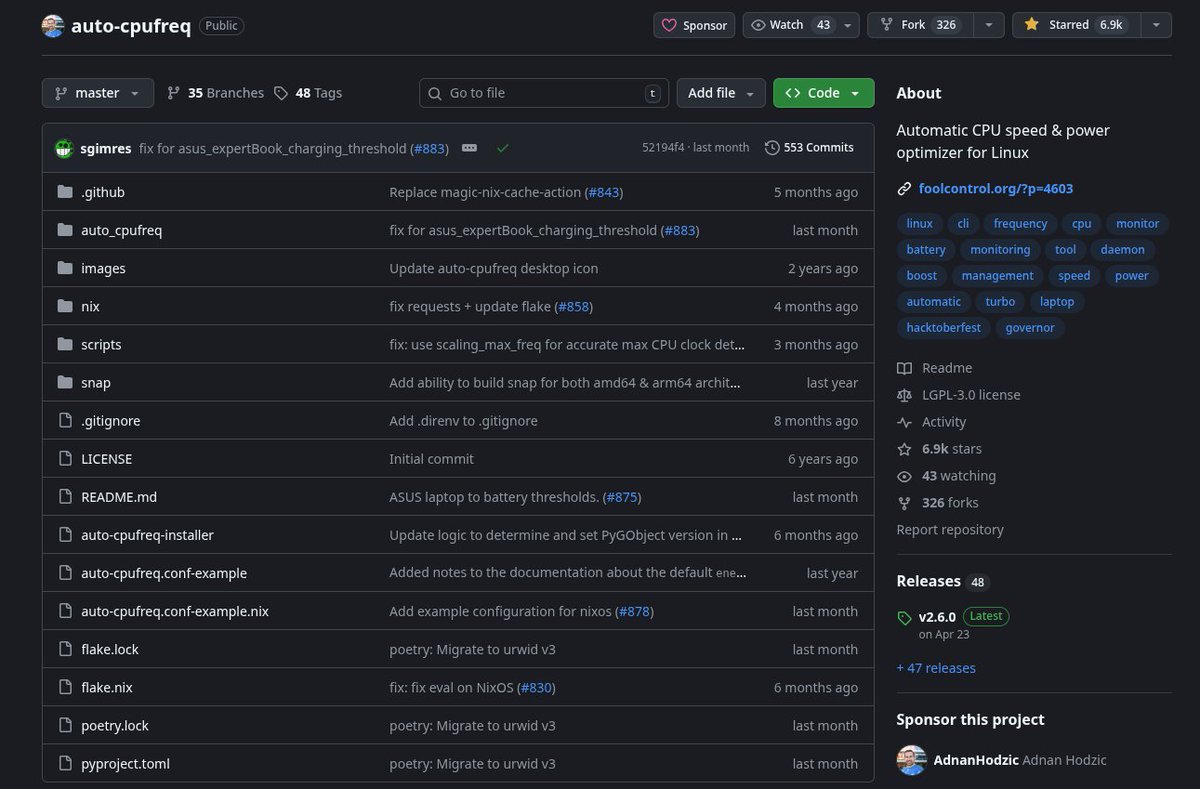The width and height of the screenshot is (1200, 789).
Task: Click the Readme book icon
Action: 905,368
